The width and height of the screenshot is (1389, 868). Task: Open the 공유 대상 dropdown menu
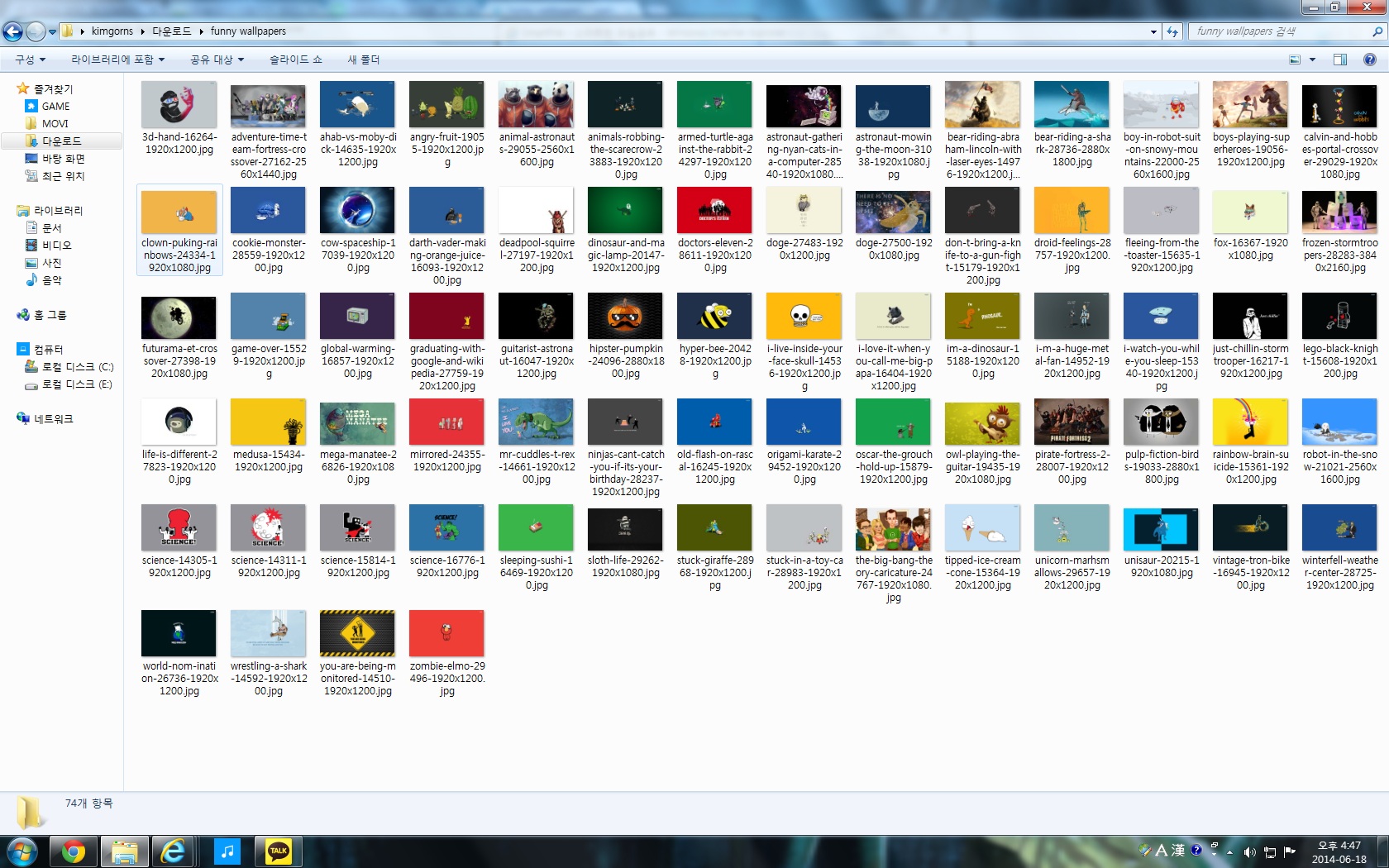217,60
